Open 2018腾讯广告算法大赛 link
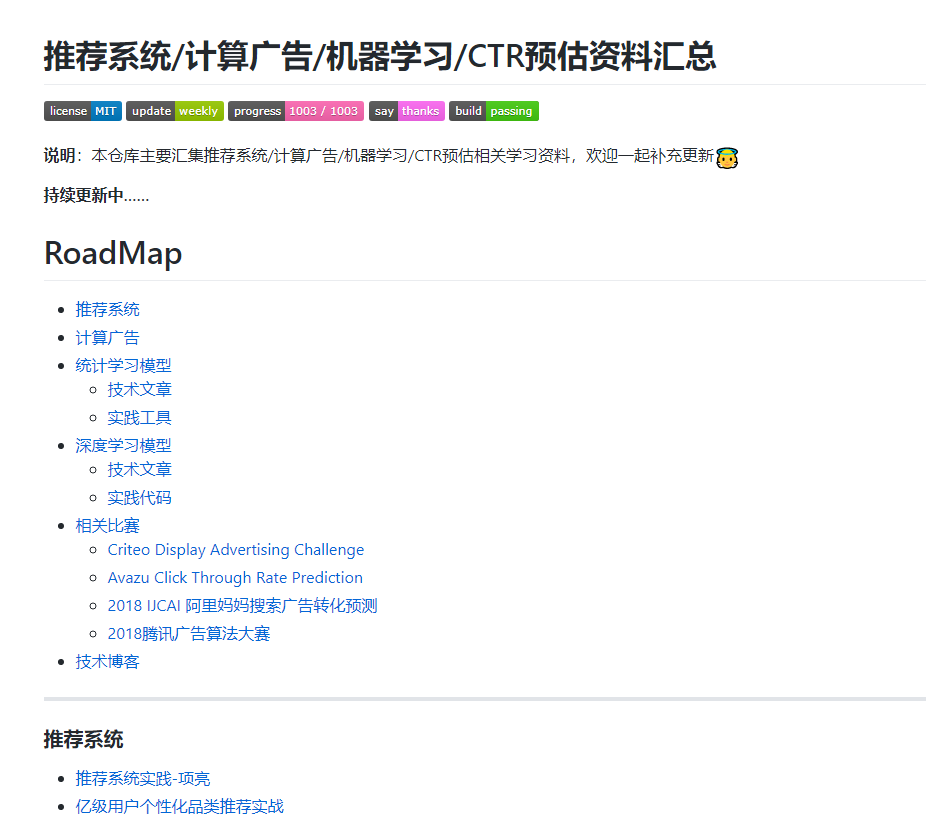Viewport: 934px width, 838px height. coord(189,634)
